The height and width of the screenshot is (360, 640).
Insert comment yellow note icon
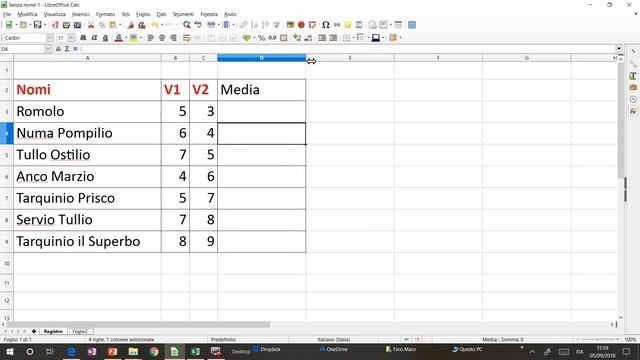(x=348, y=25)
